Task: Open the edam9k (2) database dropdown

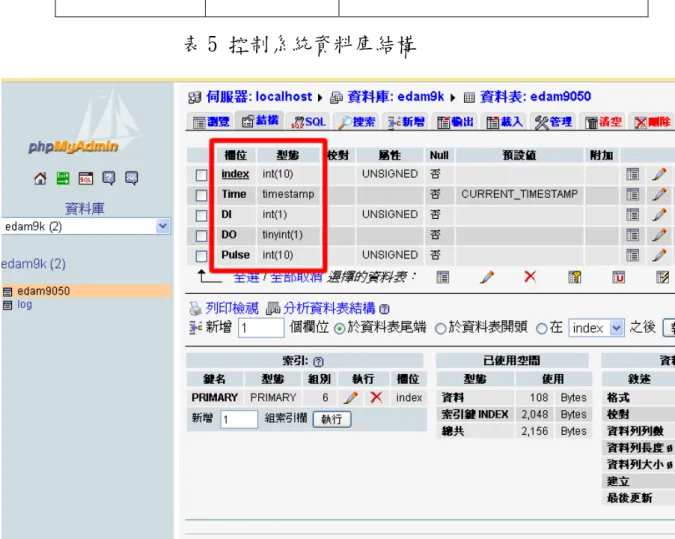Action: point(85,226)
